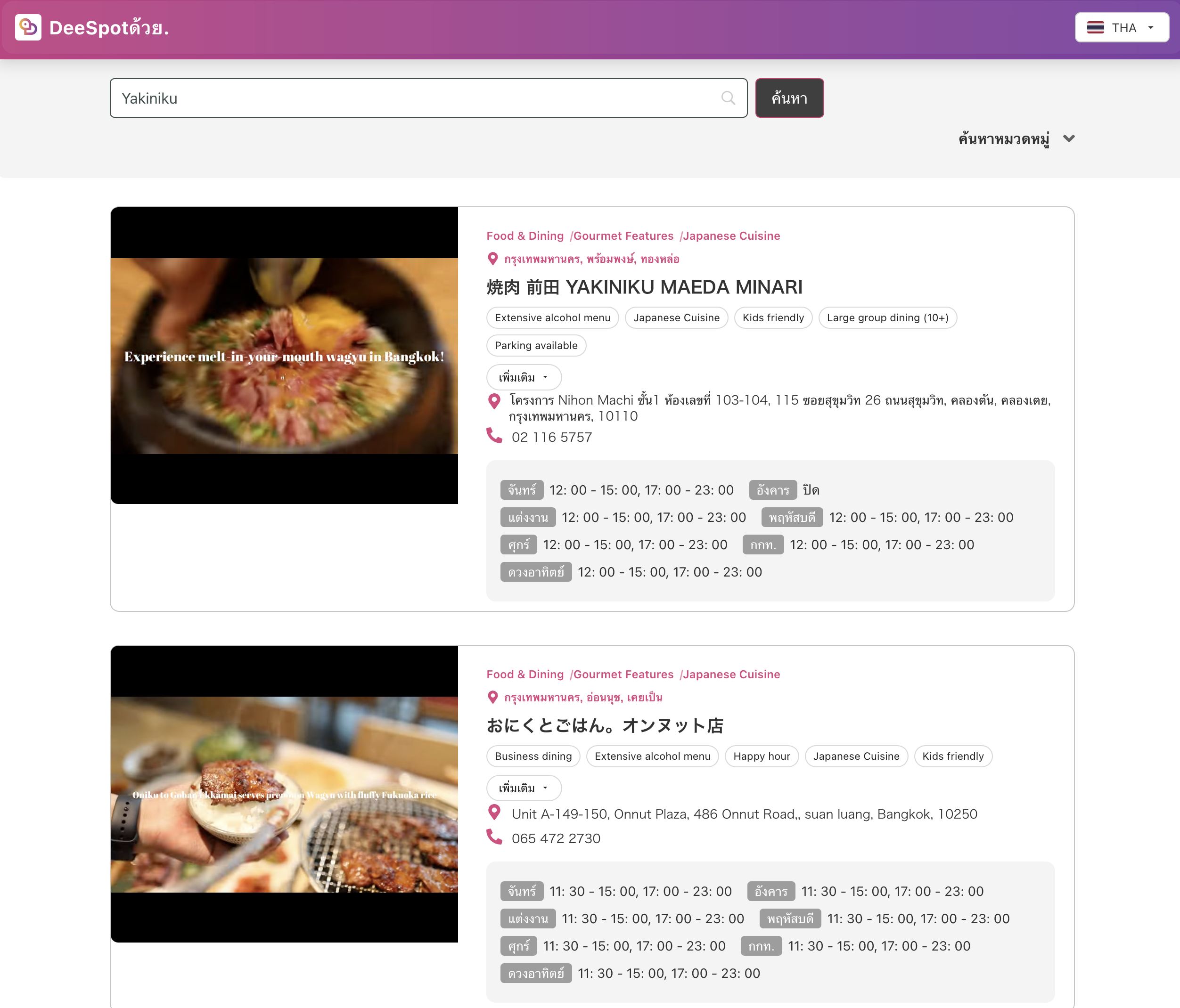This screenshot has height=1008, width=1180.
Task: Open the Gourmet Features link in first listing
Action: (623, 236)
